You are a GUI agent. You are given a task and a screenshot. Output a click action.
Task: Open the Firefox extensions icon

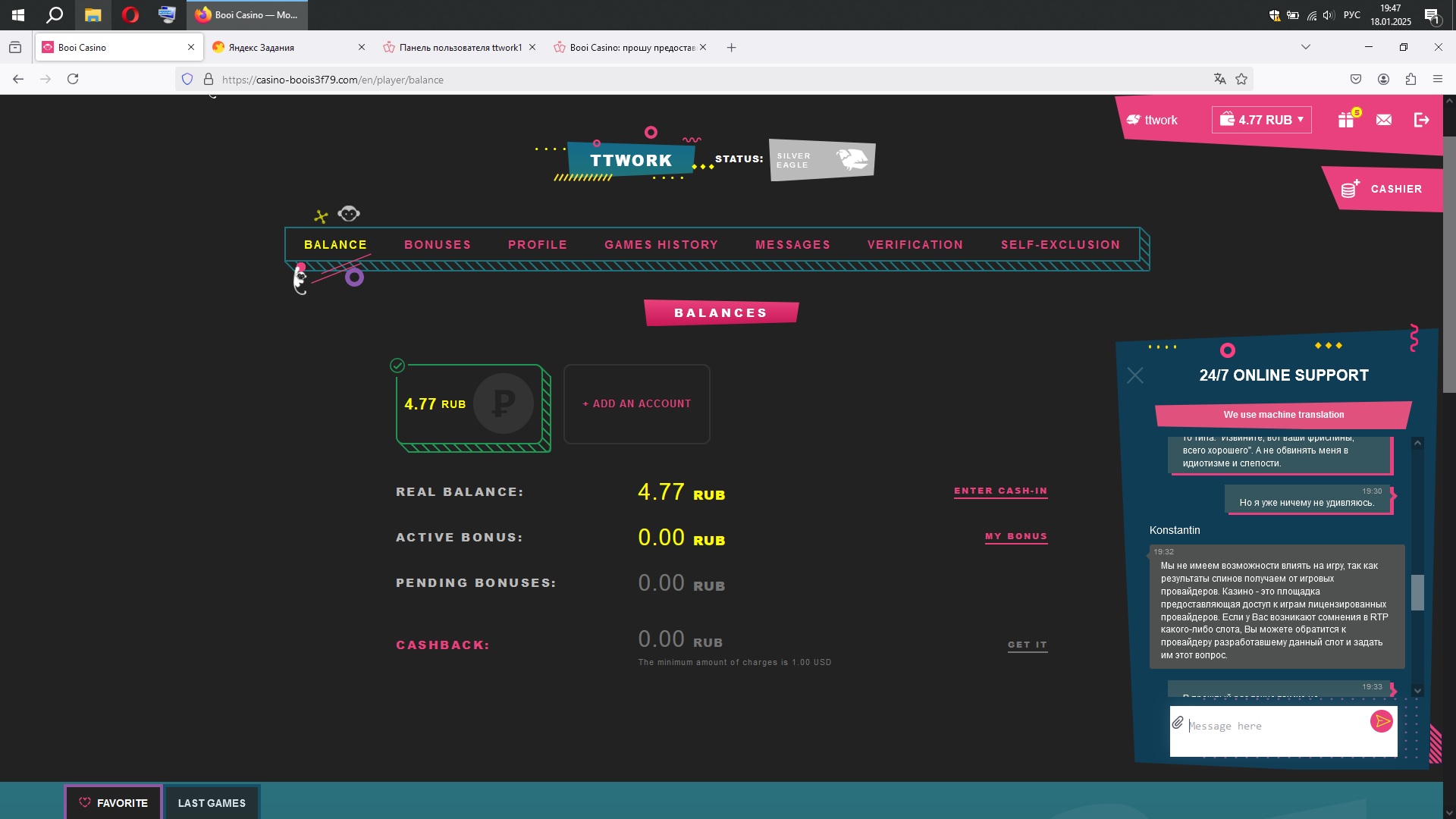1410,79
